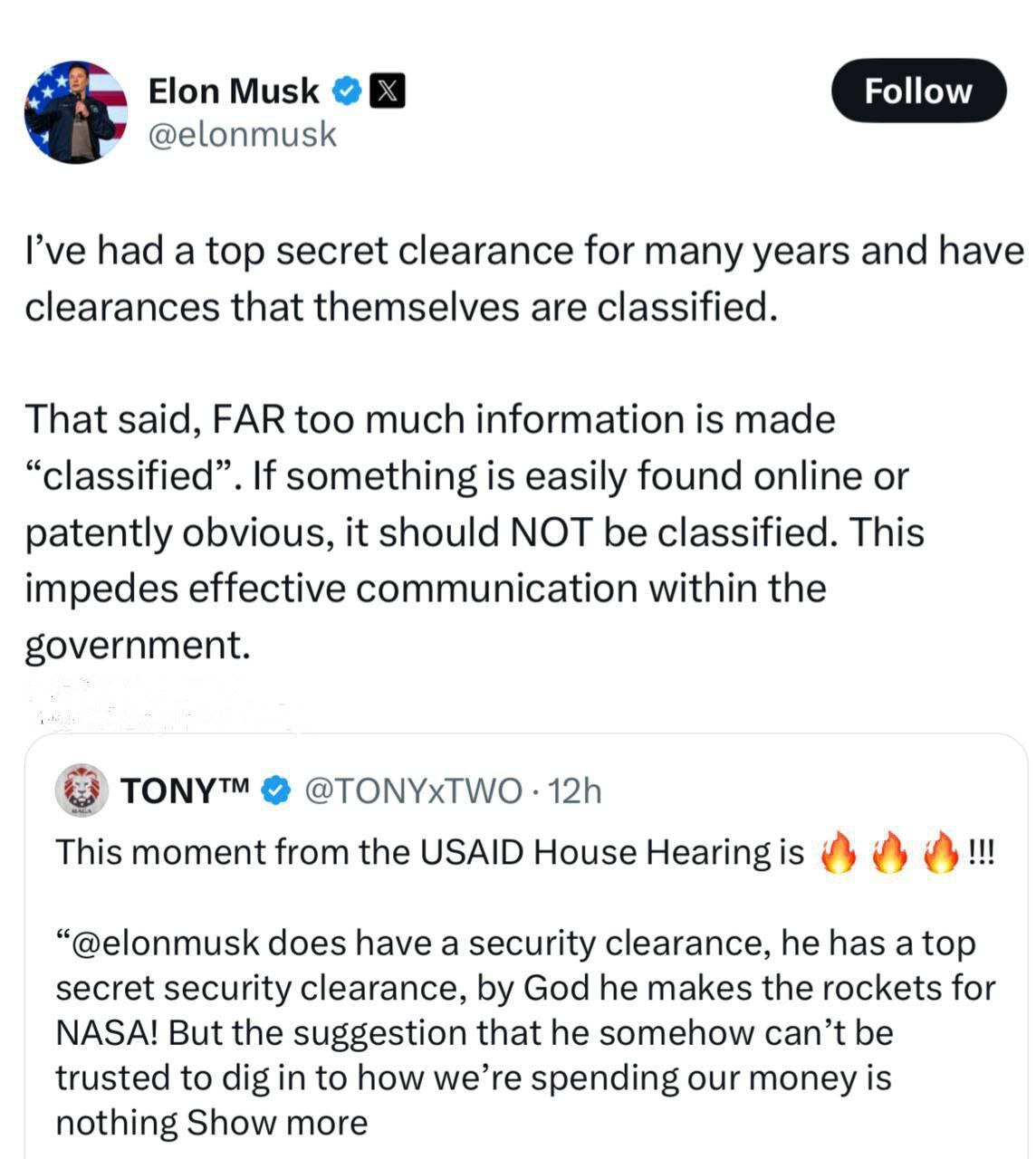Image resolution: width=1036 pixels, height=1159 pixels.
Task: Click the Follow button
Action: (x=918, y=91)
